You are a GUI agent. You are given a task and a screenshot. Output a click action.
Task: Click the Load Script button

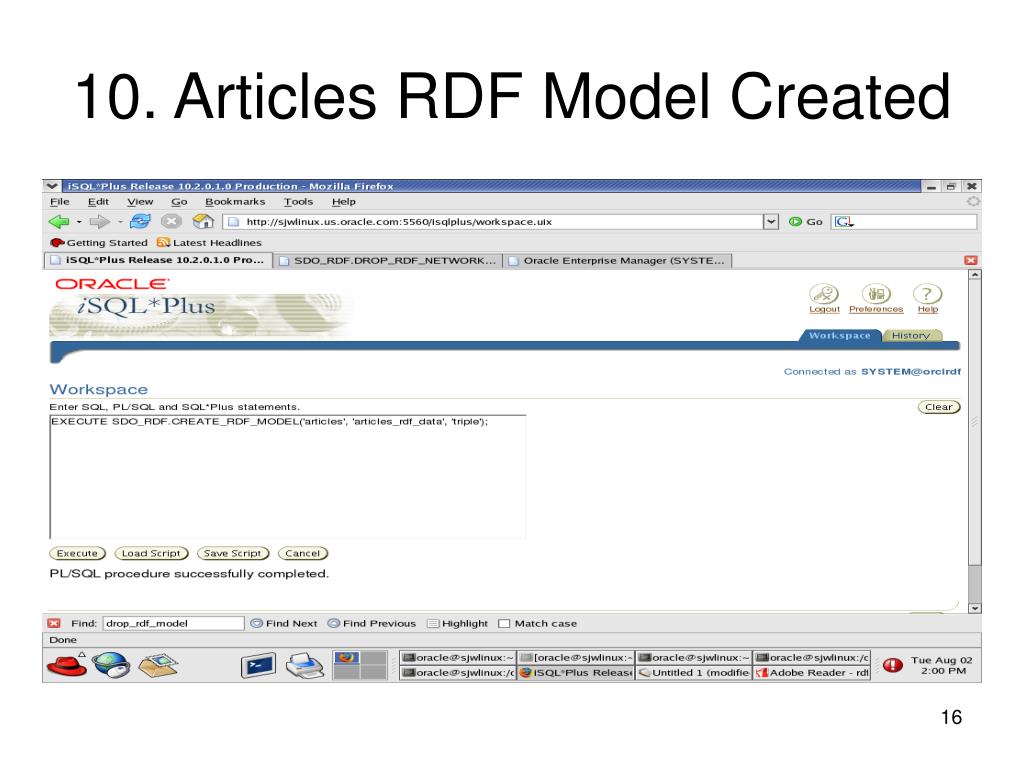coord(151,553)
